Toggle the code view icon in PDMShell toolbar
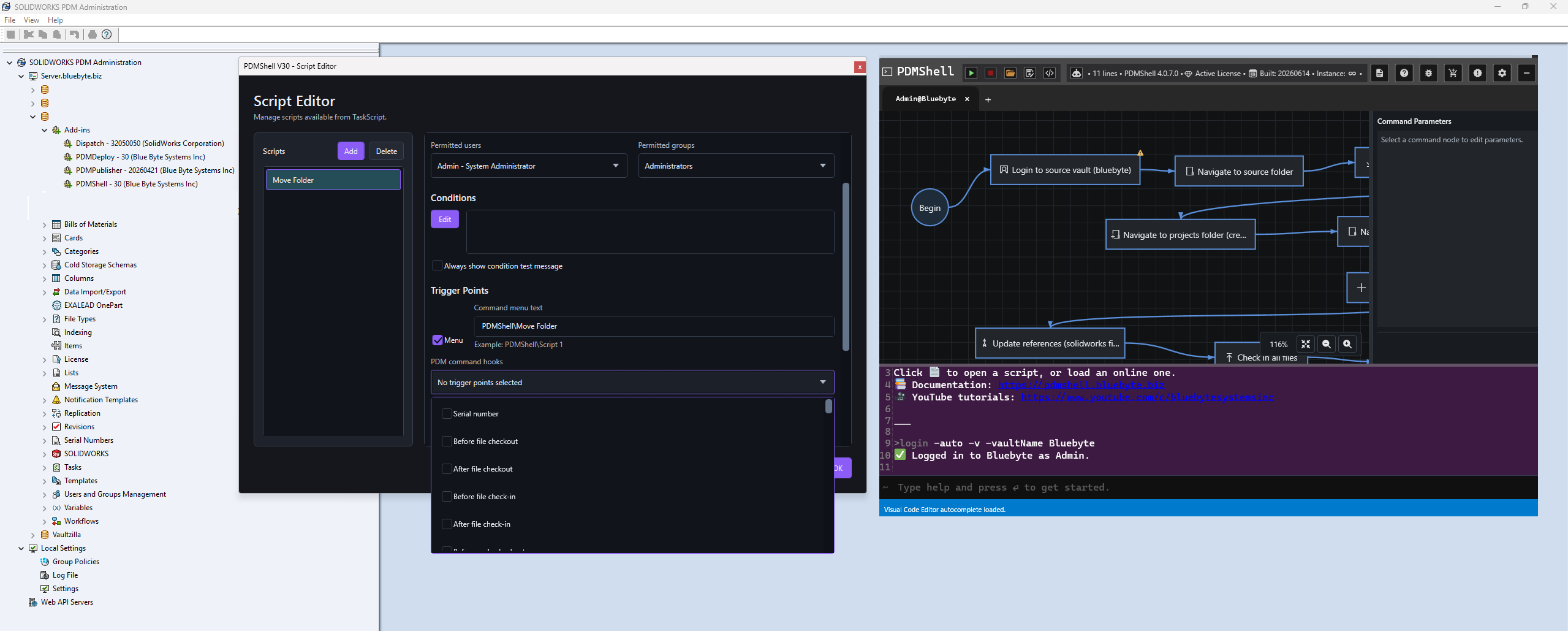The image size is (1568, 631). 1050,73
